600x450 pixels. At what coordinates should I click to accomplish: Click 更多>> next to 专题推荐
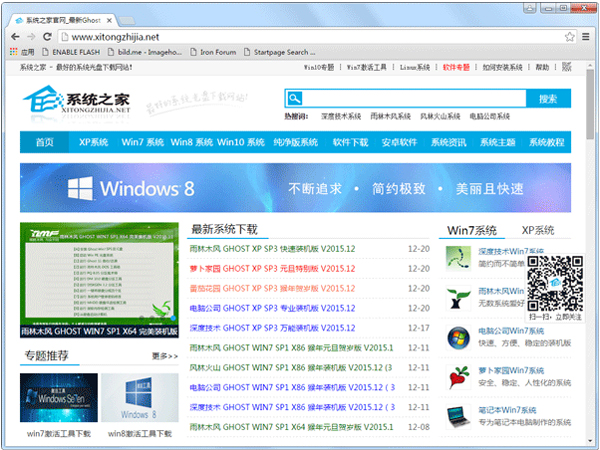165,356
